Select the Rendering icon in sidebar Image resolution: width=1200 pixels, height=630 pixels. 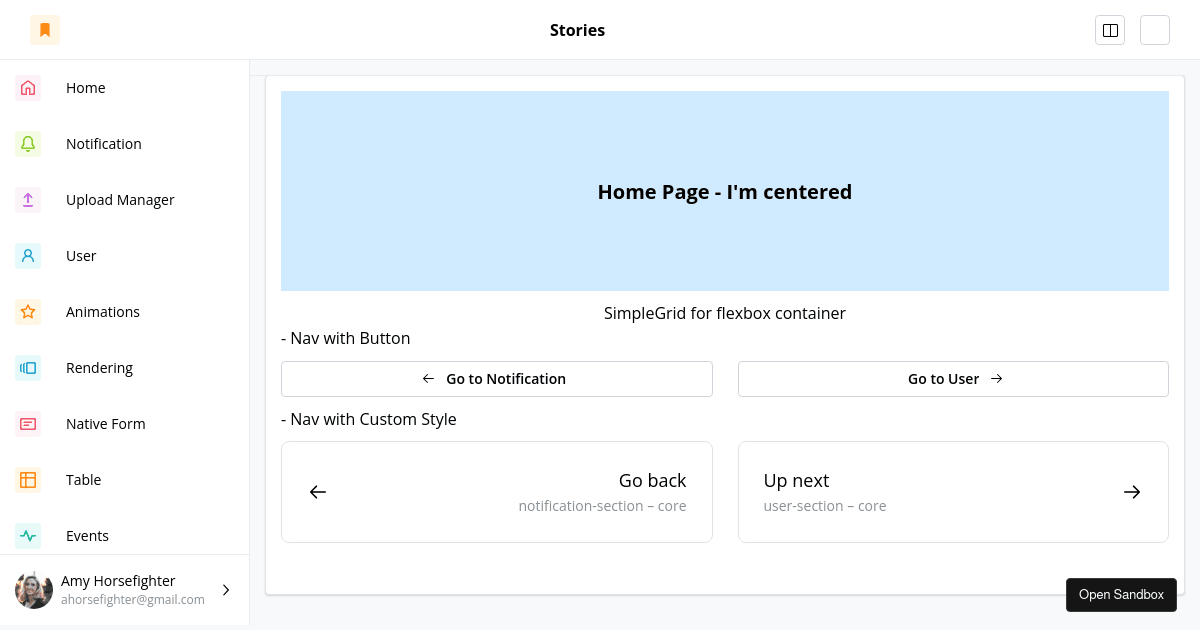point(28,368)
